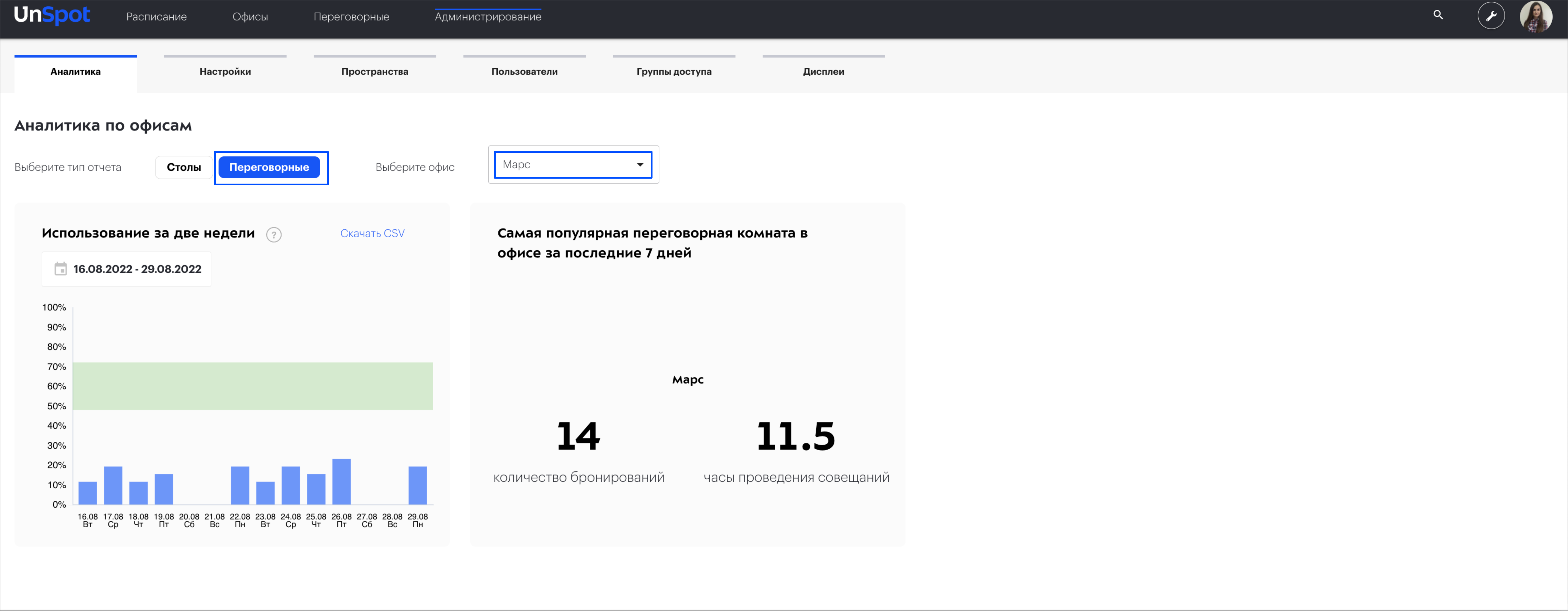Switch to the Пространства tab
This screenshot has height=611, width=1568.
coord(375,72)
